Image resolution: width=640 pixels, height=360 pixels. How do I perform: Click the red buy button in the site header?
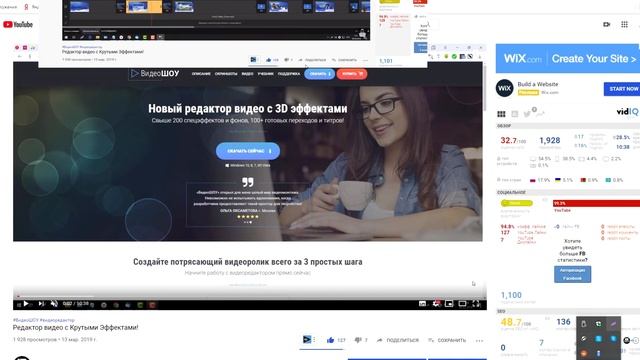[x=352, y=74]
